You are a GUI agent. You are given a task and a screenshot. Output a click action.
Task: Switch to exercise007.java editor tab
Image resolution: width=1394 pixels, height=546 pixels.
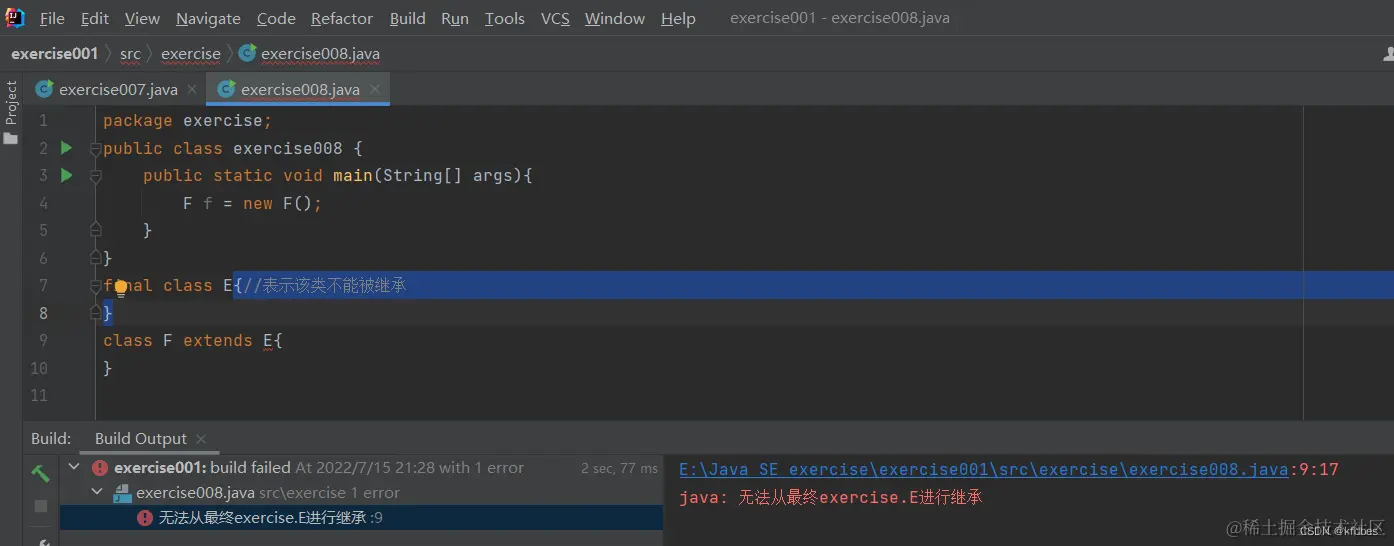pyautogui.click(x=117, y=89)
